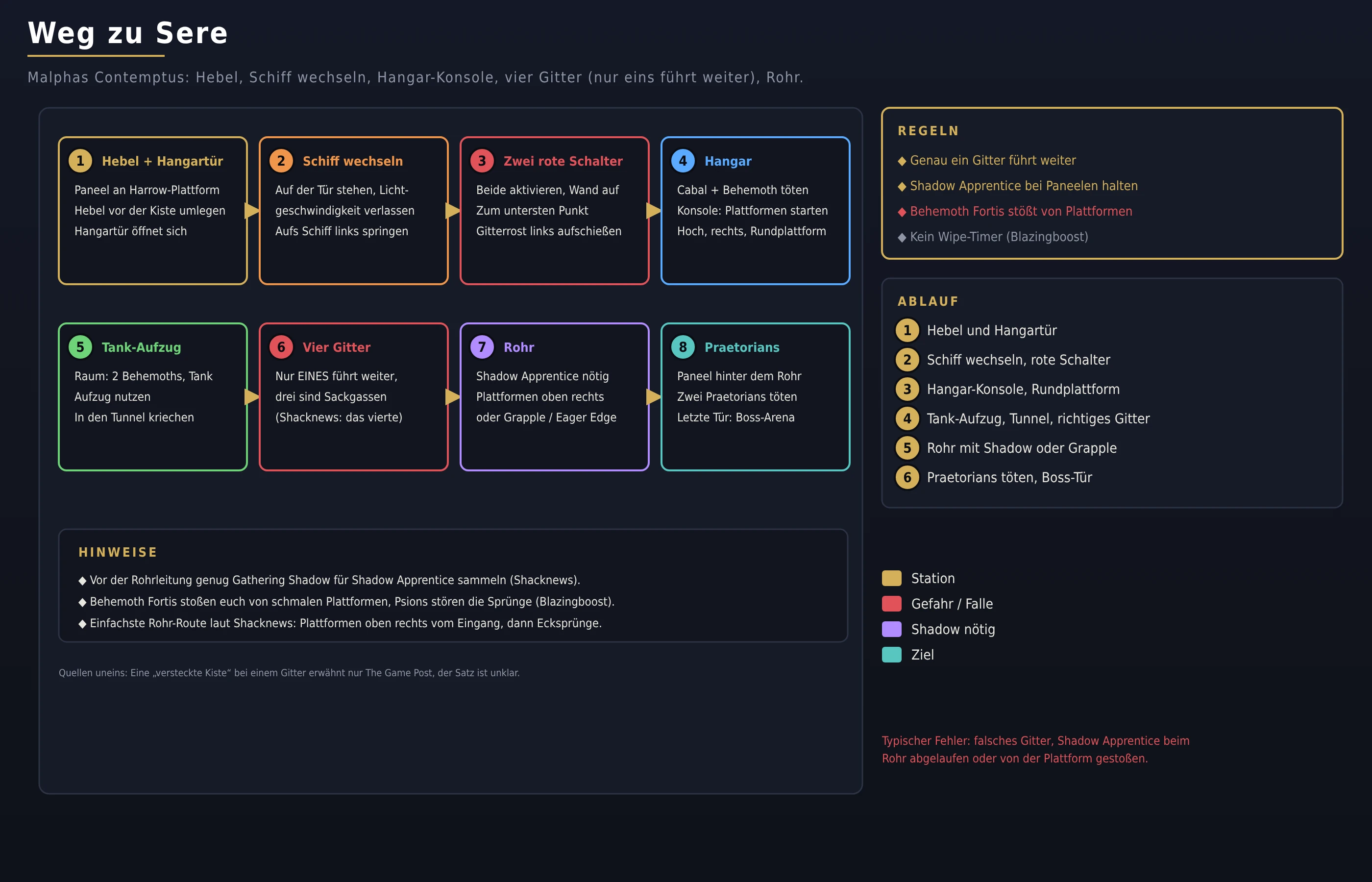Viewport: 1372px width, 882px height.
Task: Click the gold Station legend swatch
Action: [892, 579]
